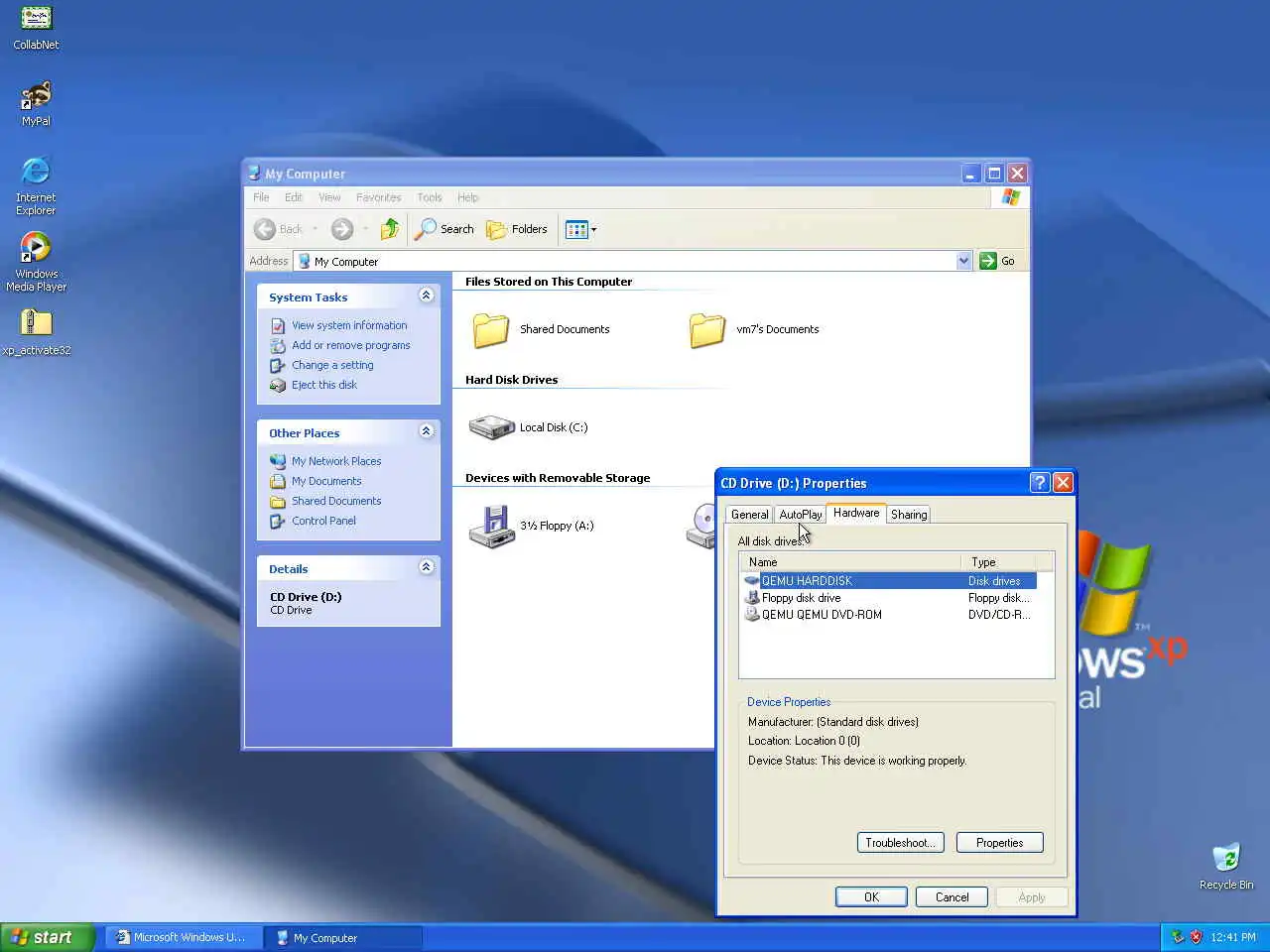Click the Troubleshoot... button
The height and width of the screenshot is (952, 1270).
point(900,843)
